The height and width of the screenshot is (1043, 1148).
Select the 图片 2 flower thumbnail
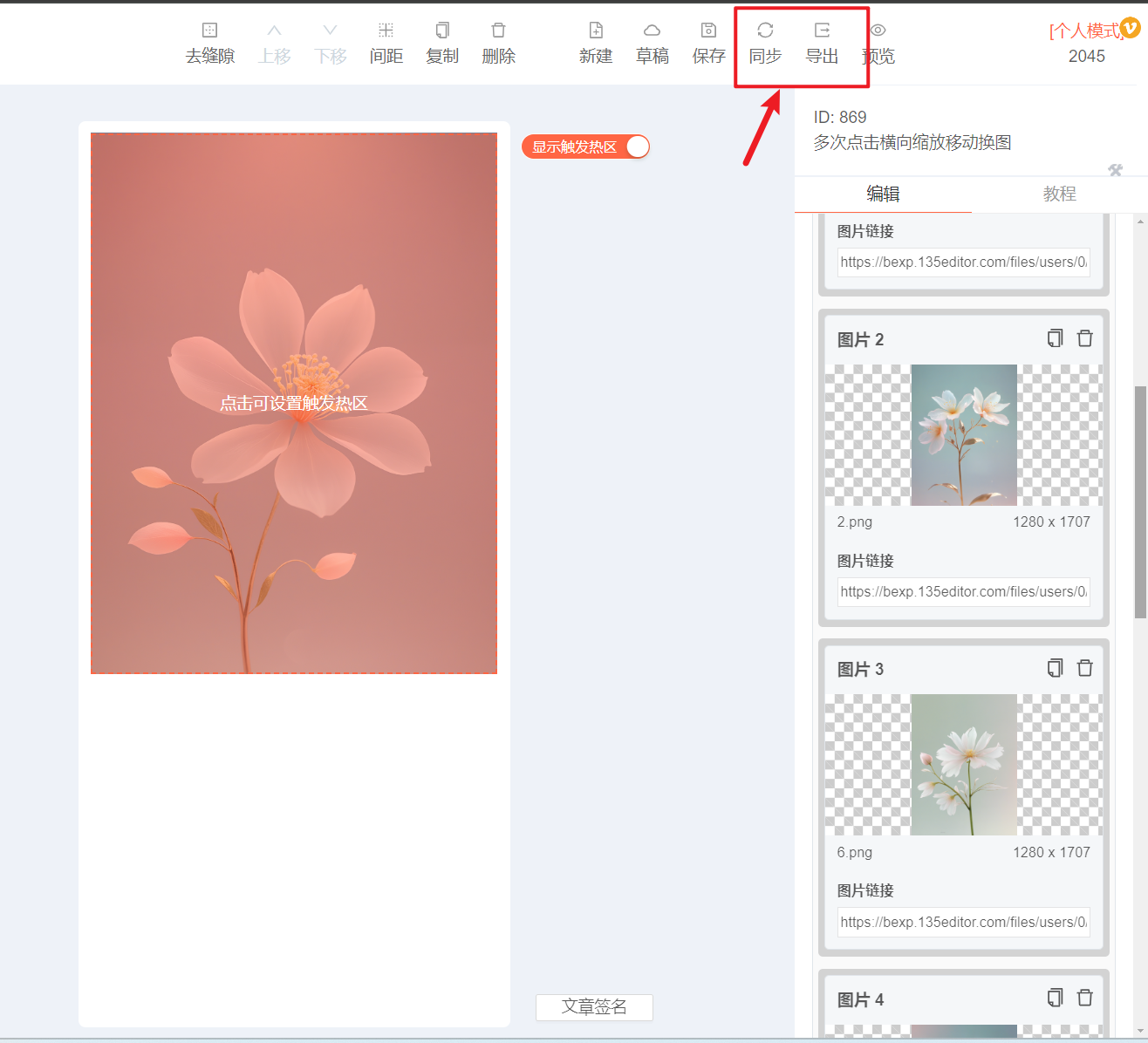[x=964, y=435]
